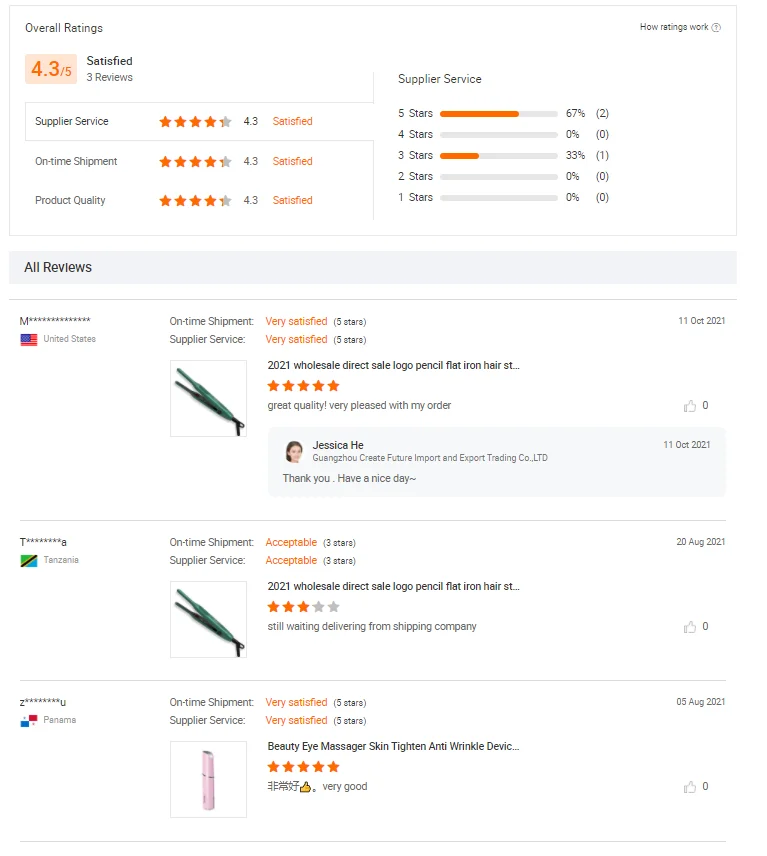Click the United States flag icon
767x856 pixels.
29,340
